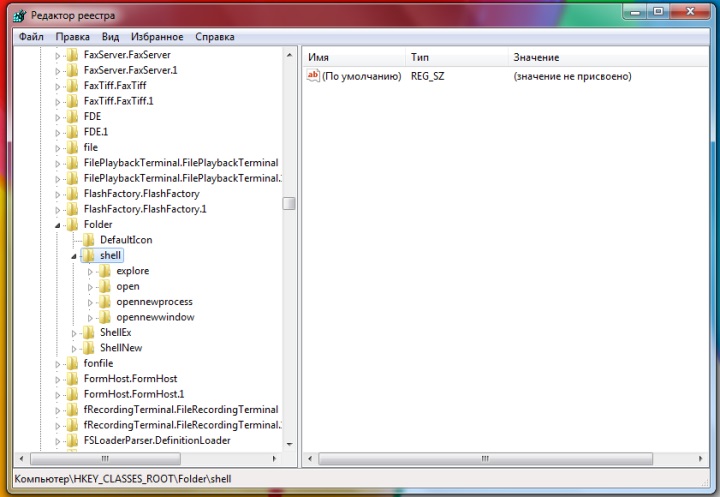Image resolution: width=720 pixels, height=497 pixels.
Task: Click the opennewprocess key folder icon
Action: click(x=105, y=302)
